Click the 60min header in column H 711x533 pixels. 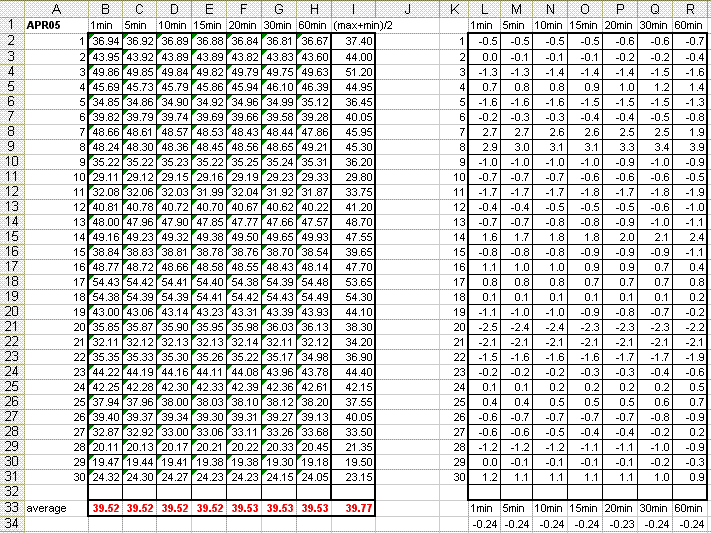coord(314,25)
